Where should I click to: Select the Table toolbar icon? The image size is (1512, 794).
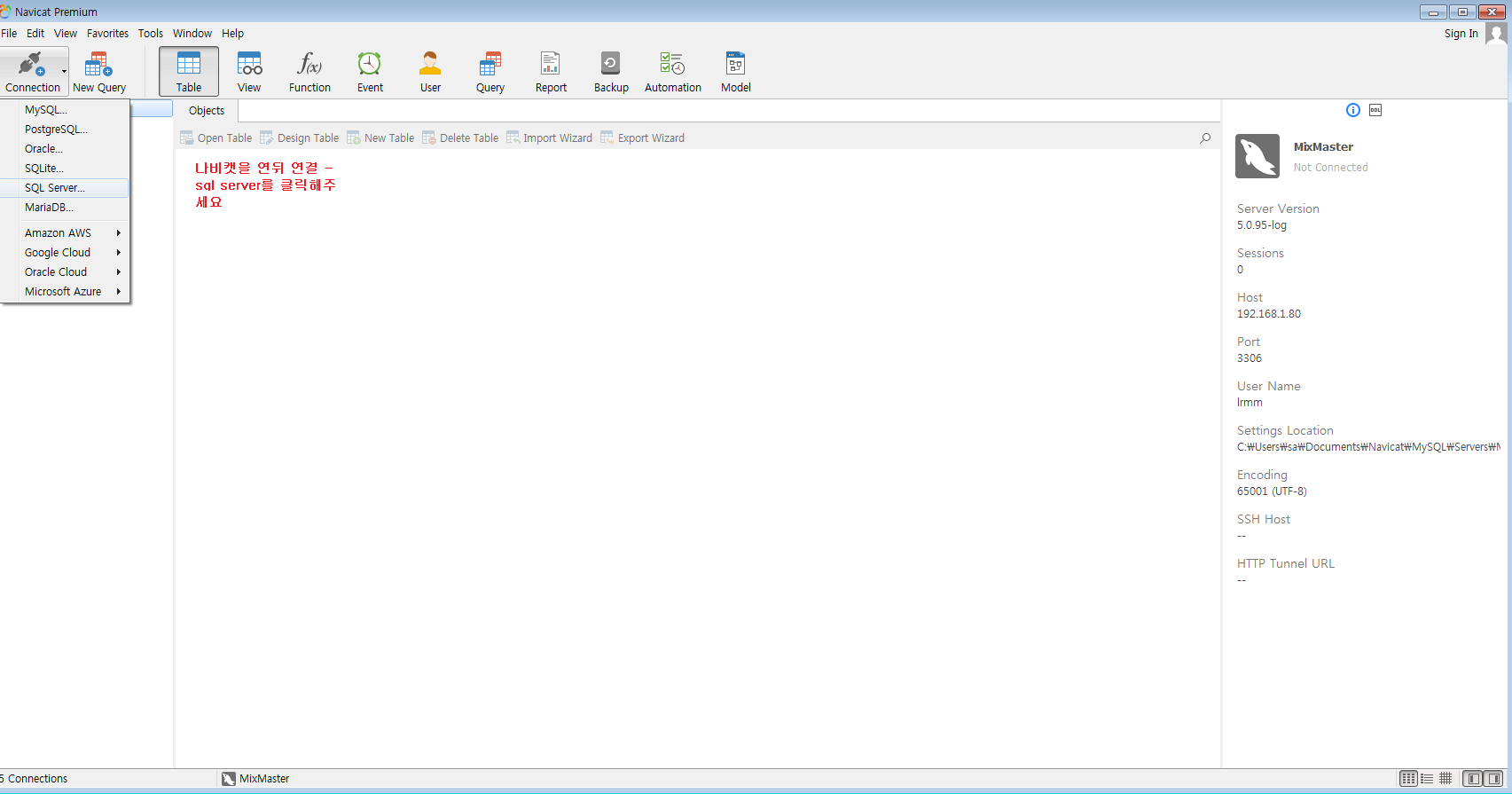coord(189,72)
